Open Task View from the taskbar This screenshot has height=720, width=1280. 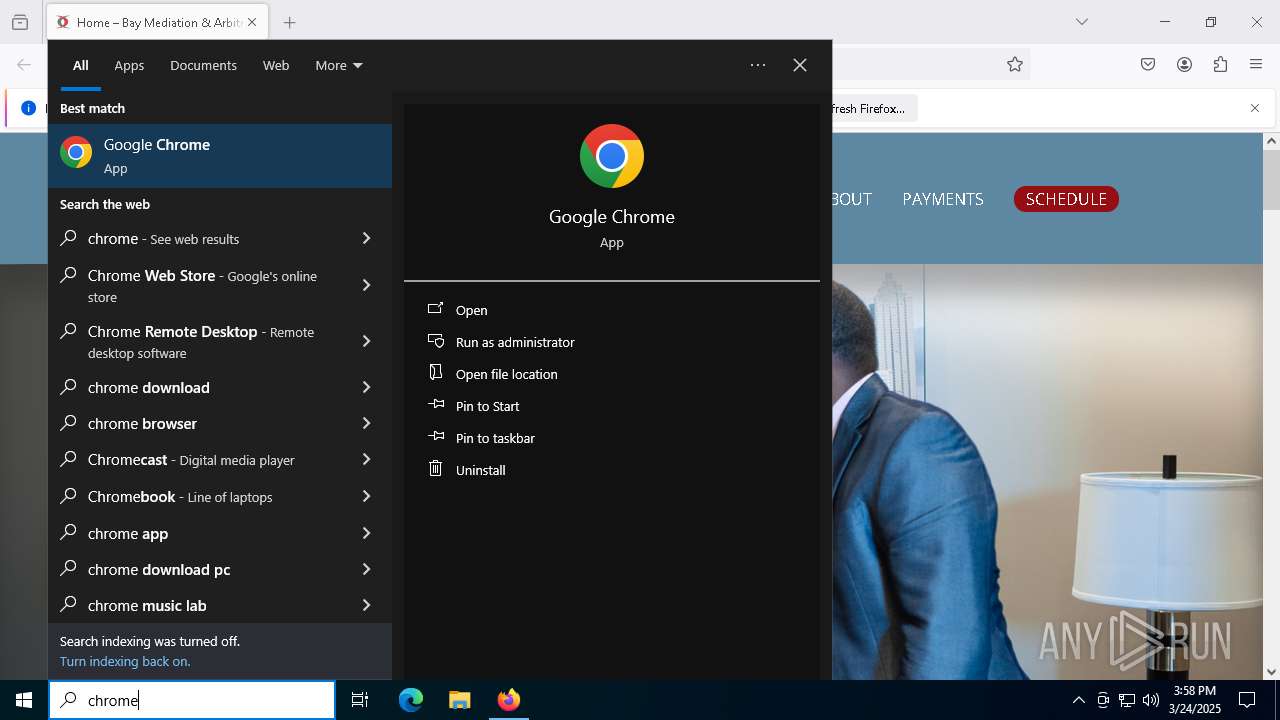[x=360, y=700]
